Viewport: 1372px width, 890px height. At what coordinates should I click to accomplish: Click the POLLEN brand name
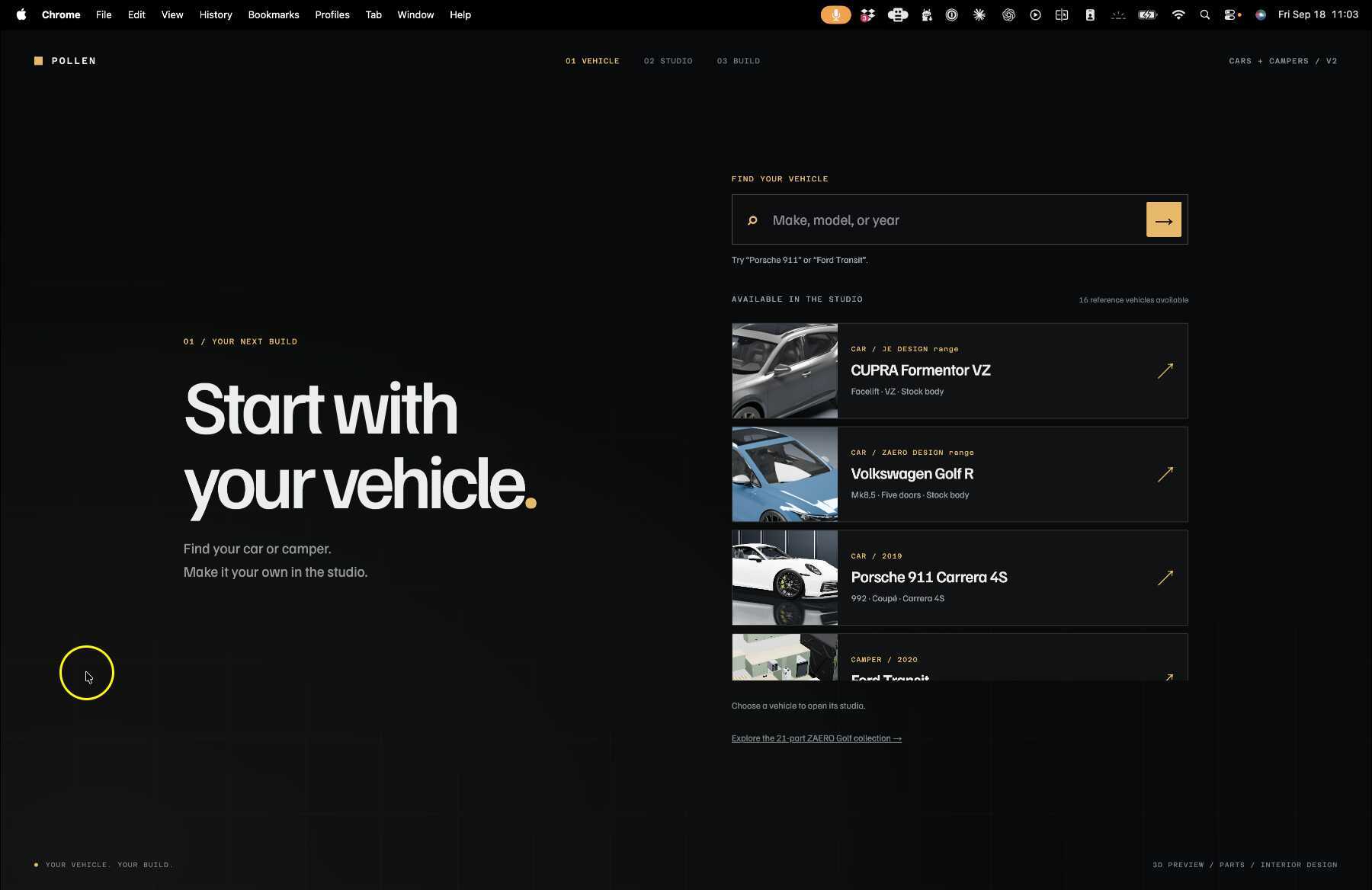tap(74, 61)
